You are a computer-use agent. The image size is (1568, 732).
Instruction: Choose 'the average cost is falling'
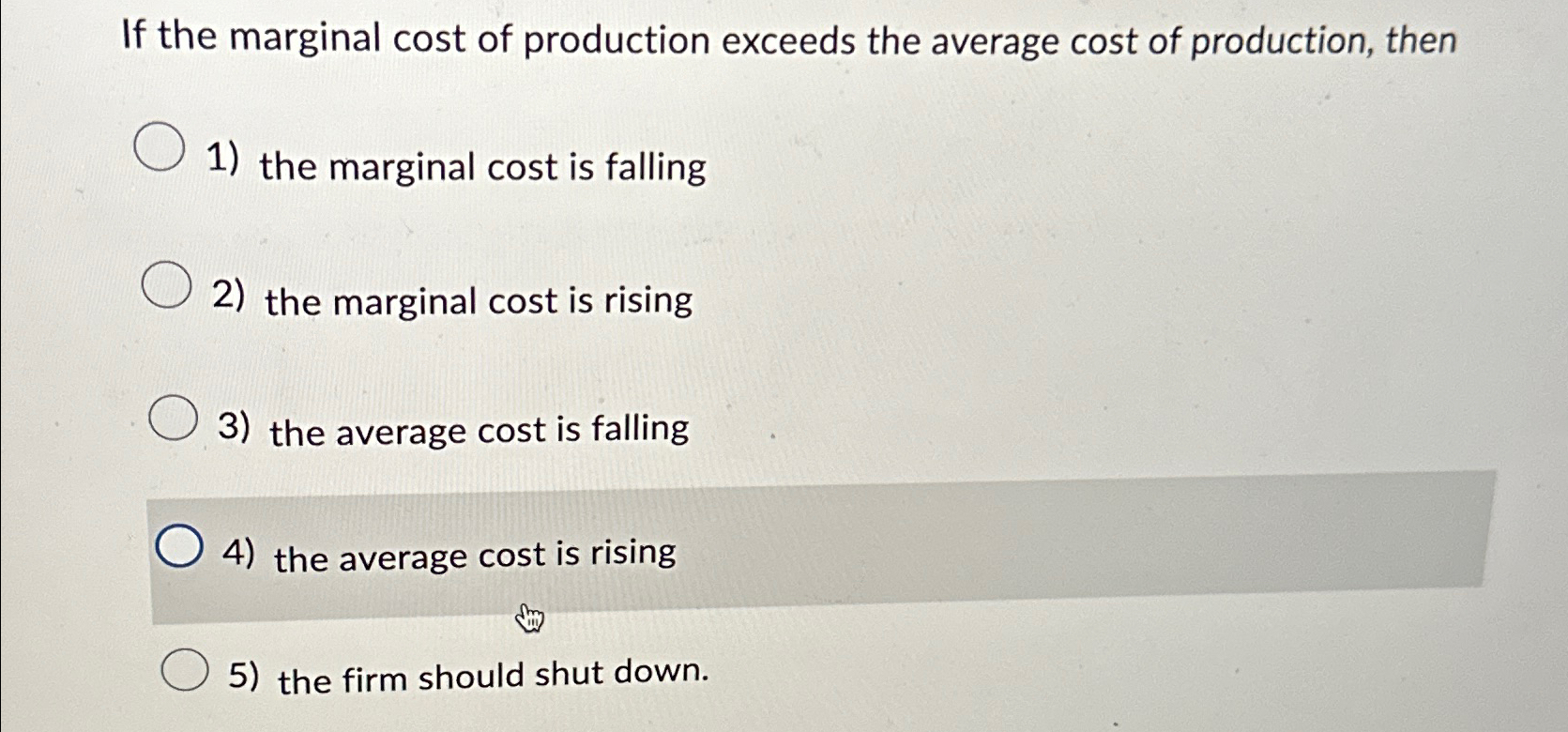click(x=477, y=431)
